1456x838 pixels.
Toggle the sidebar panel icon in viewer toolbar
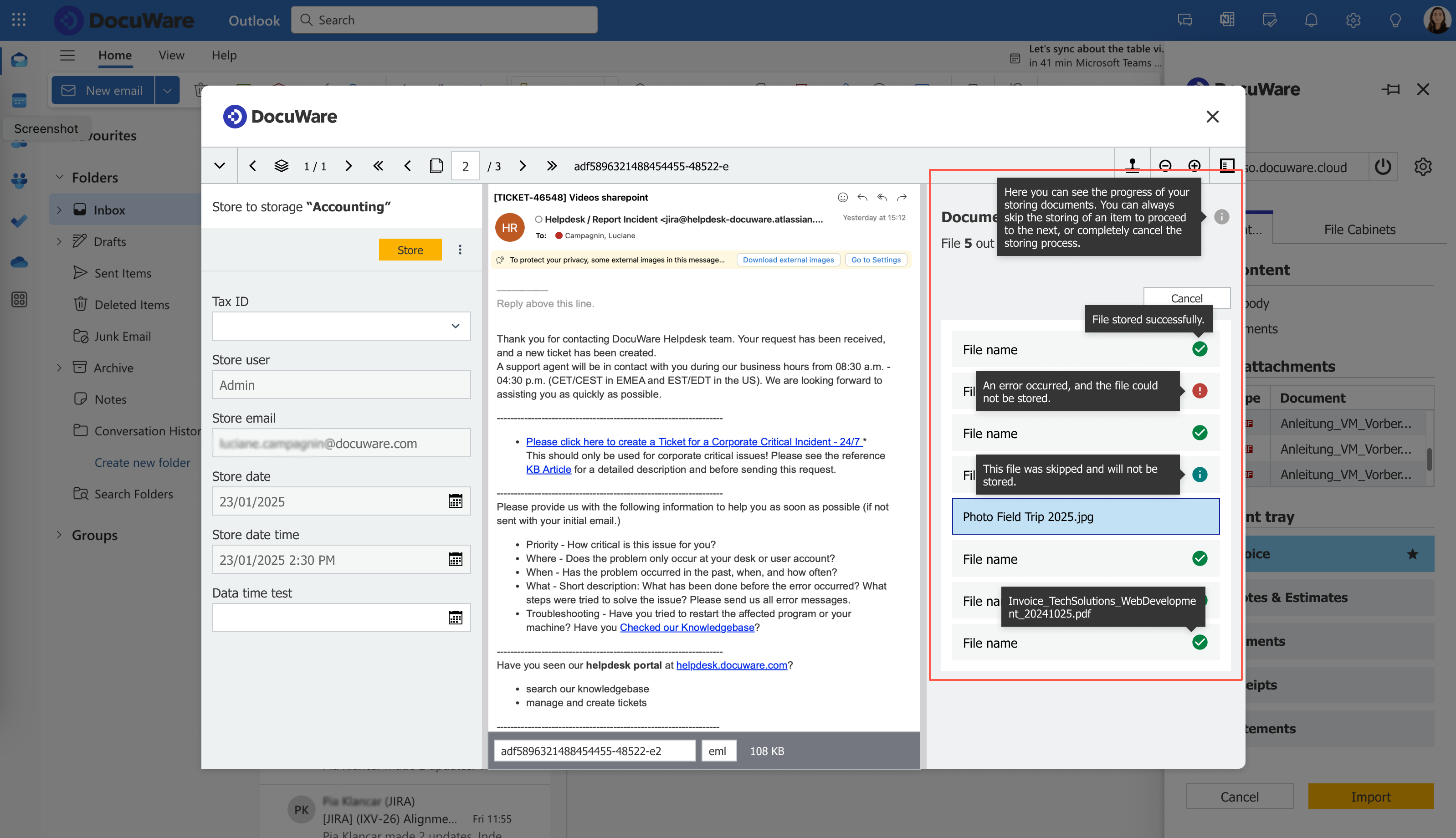pyautogui.click(x=1226, y=166)
